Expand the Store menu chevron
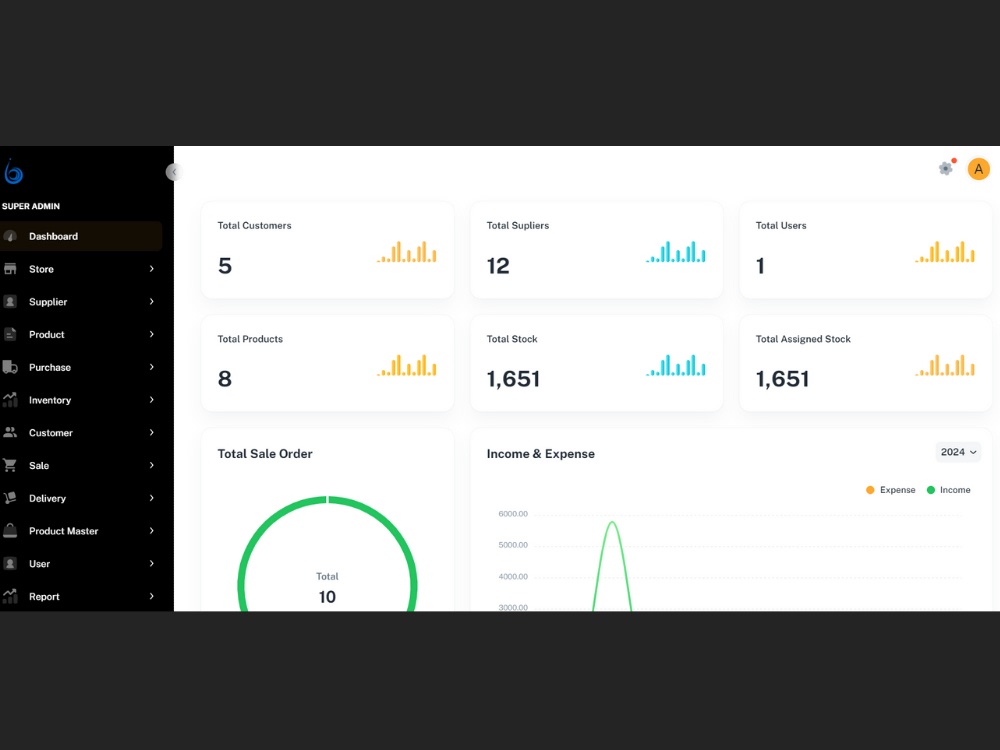This screenshot has height=750, width=1000. tap(152, 268)
